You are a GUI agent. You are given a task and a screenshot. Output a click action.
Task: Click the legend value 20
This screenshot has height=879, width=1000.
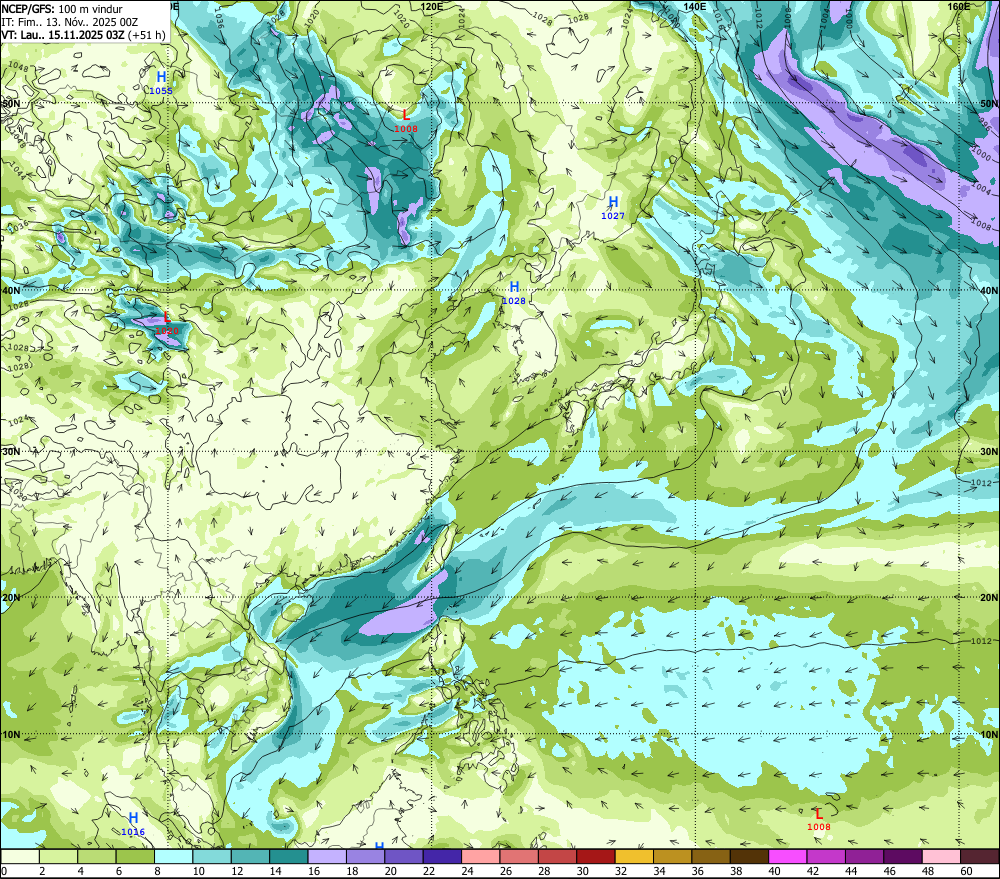click(x=390, y=871)
